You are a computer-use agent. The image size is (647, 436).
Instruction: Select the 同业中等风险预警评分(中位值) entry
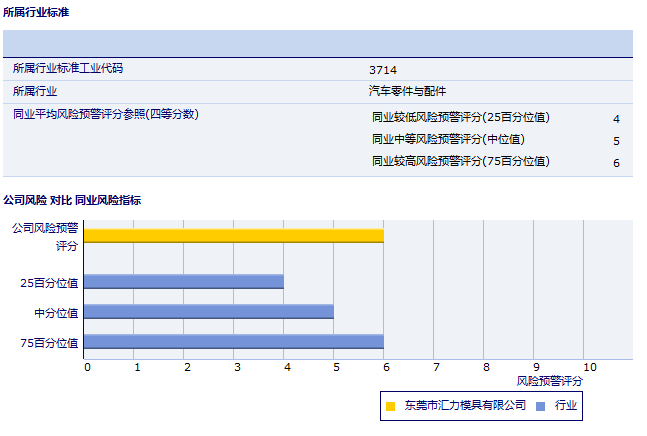click(448, 139)
